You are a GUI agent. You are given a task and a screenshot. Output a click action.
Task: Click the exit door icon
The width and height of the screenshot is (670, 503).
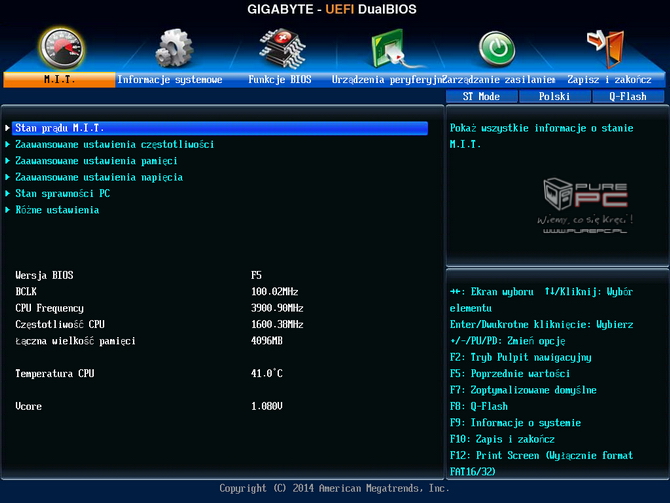pyautogui.click(x=606, y=49)
